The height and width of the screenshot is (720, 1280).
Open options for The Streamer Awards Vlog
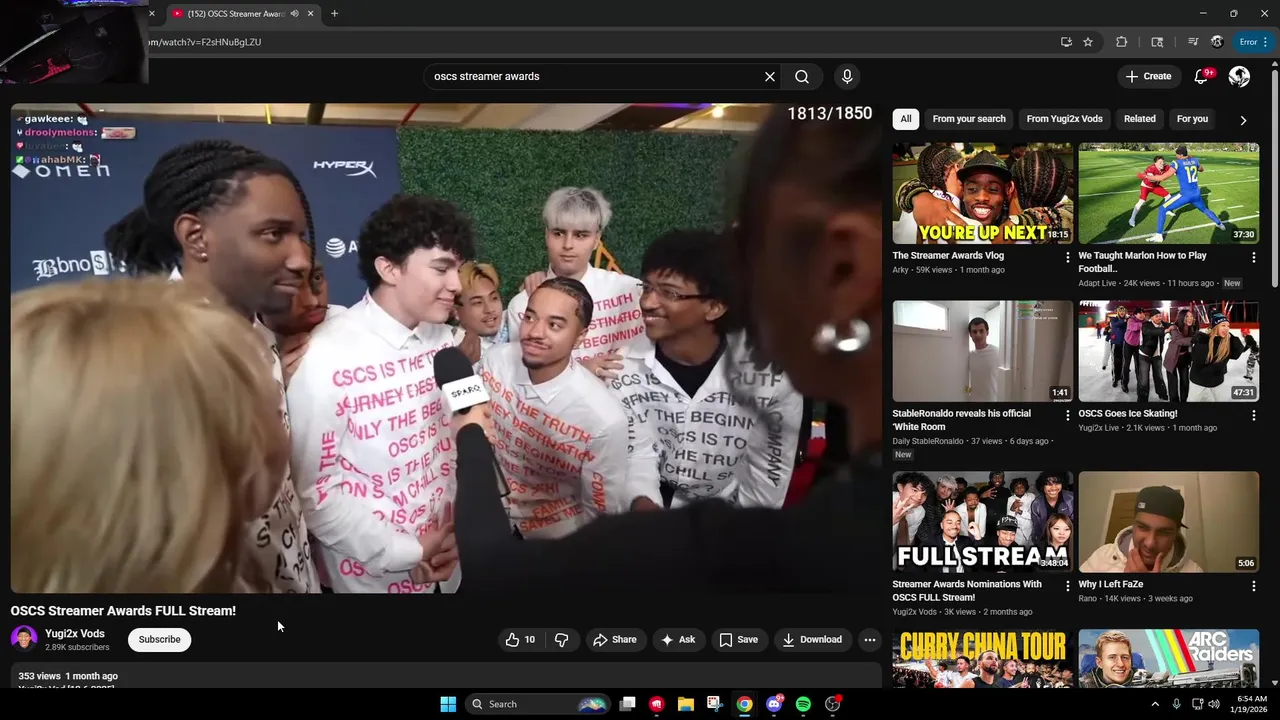tap(1067, 257)
